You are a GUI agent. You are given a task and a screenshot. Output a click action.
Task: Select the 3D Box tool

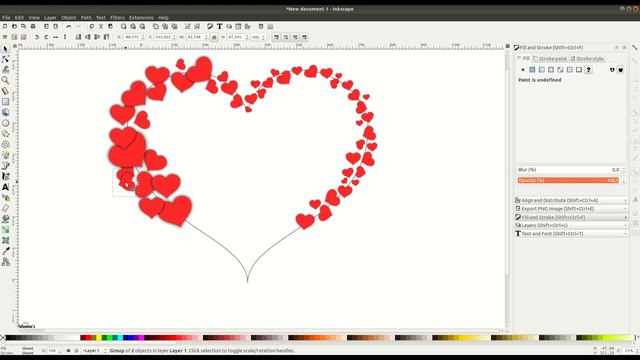(5, 112)
